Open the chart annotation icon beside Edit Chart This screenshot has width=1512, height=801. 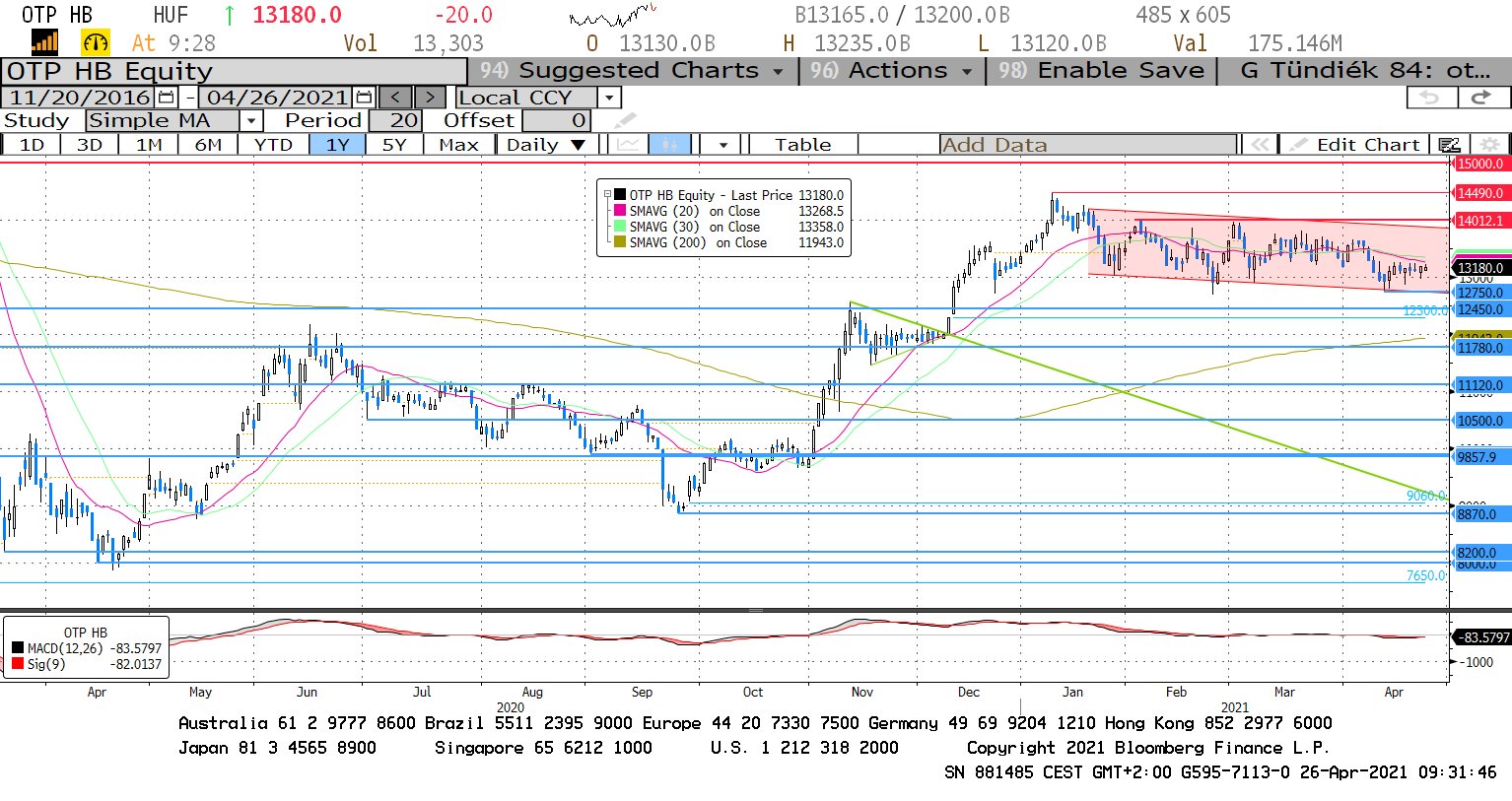pos(1449,145)
